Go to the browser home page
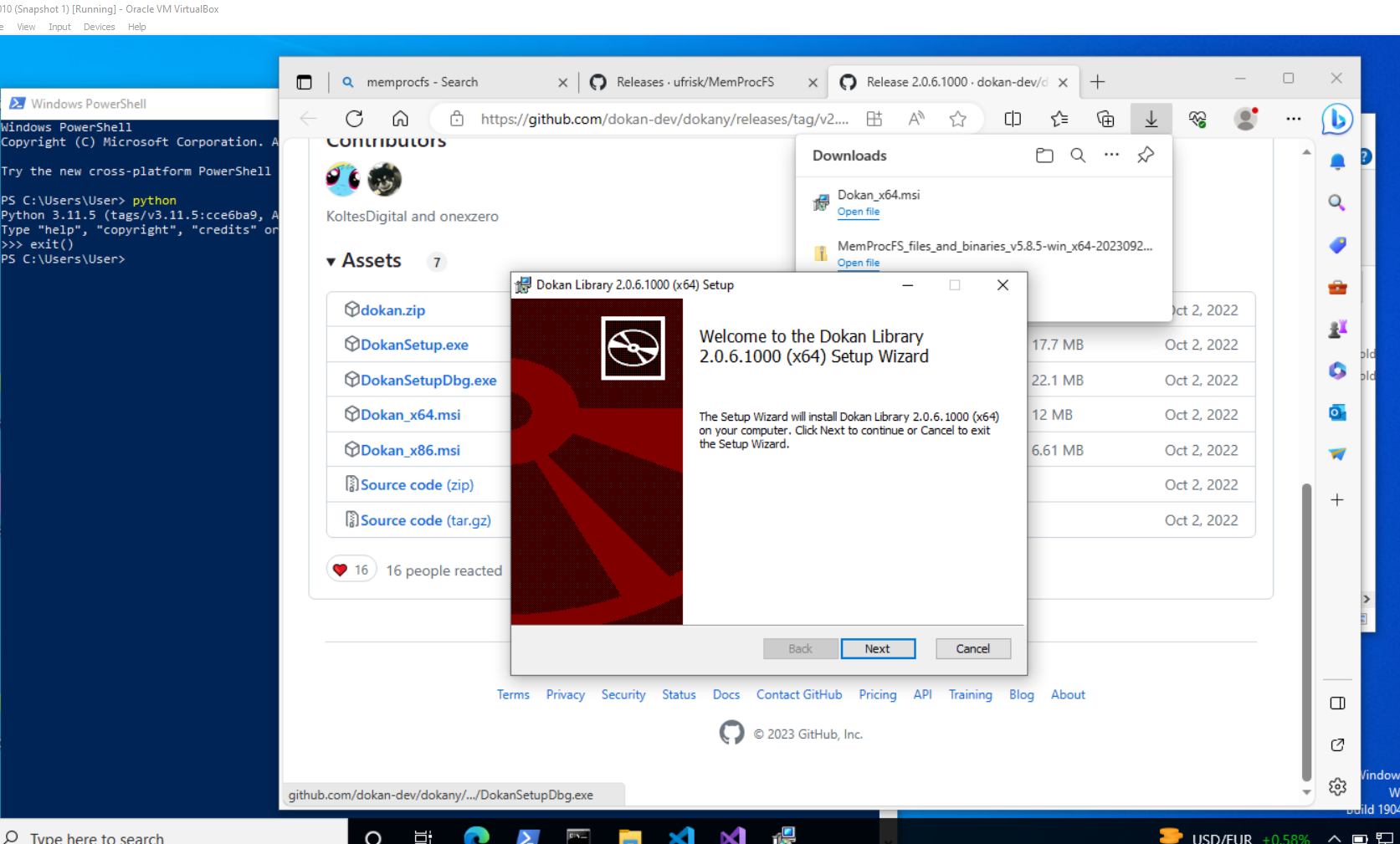 pos(400,119)
